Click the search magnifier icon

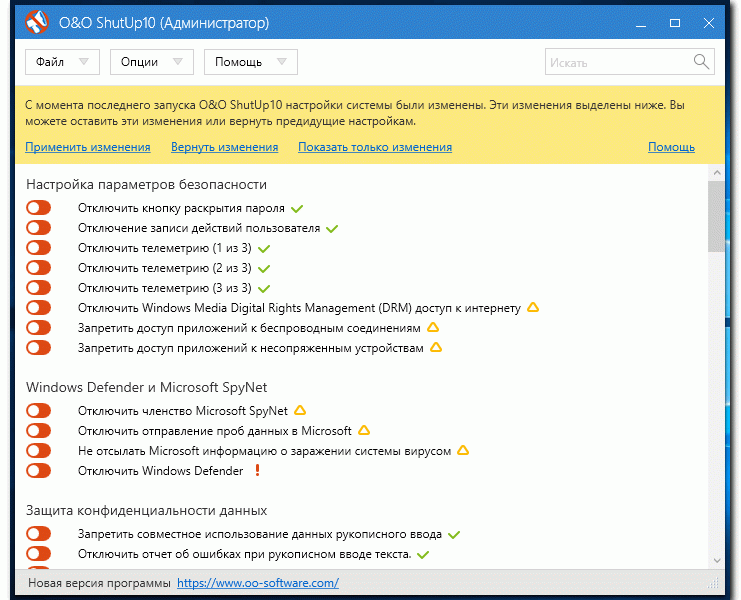click(x=701, y=62)
